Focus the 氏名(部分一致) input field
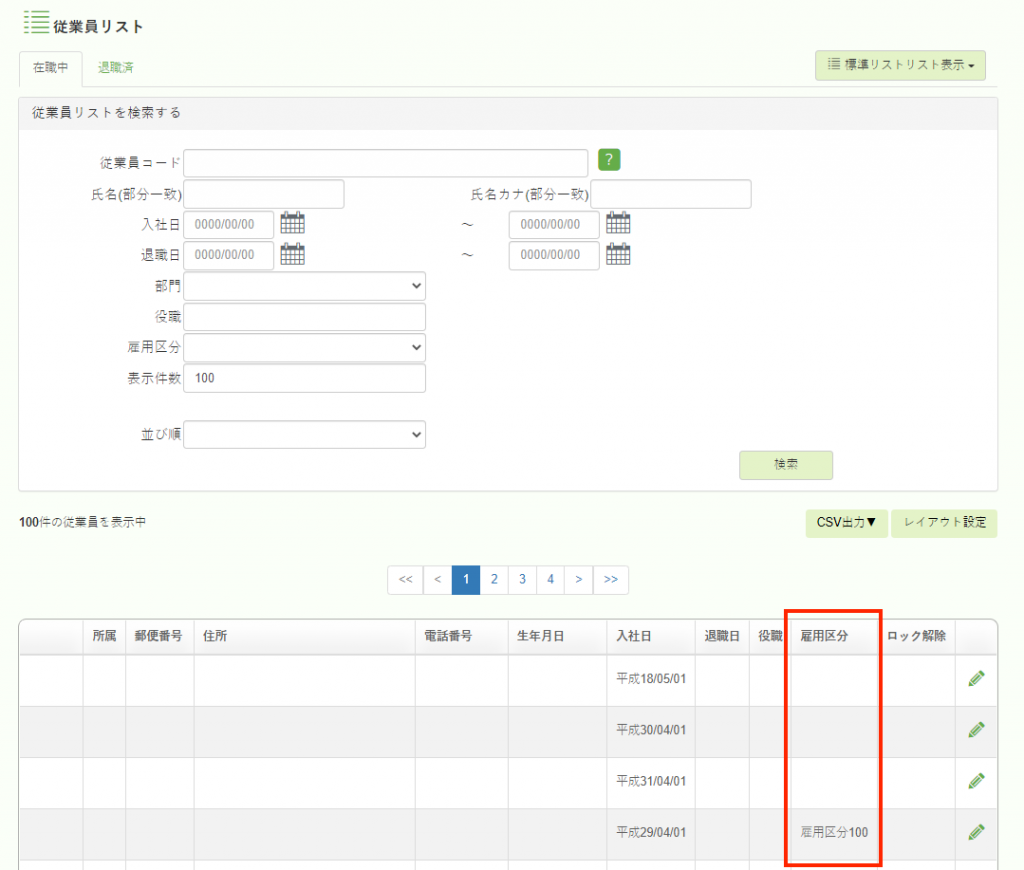Screen dimensions: 1024x870 click(264, 194)
